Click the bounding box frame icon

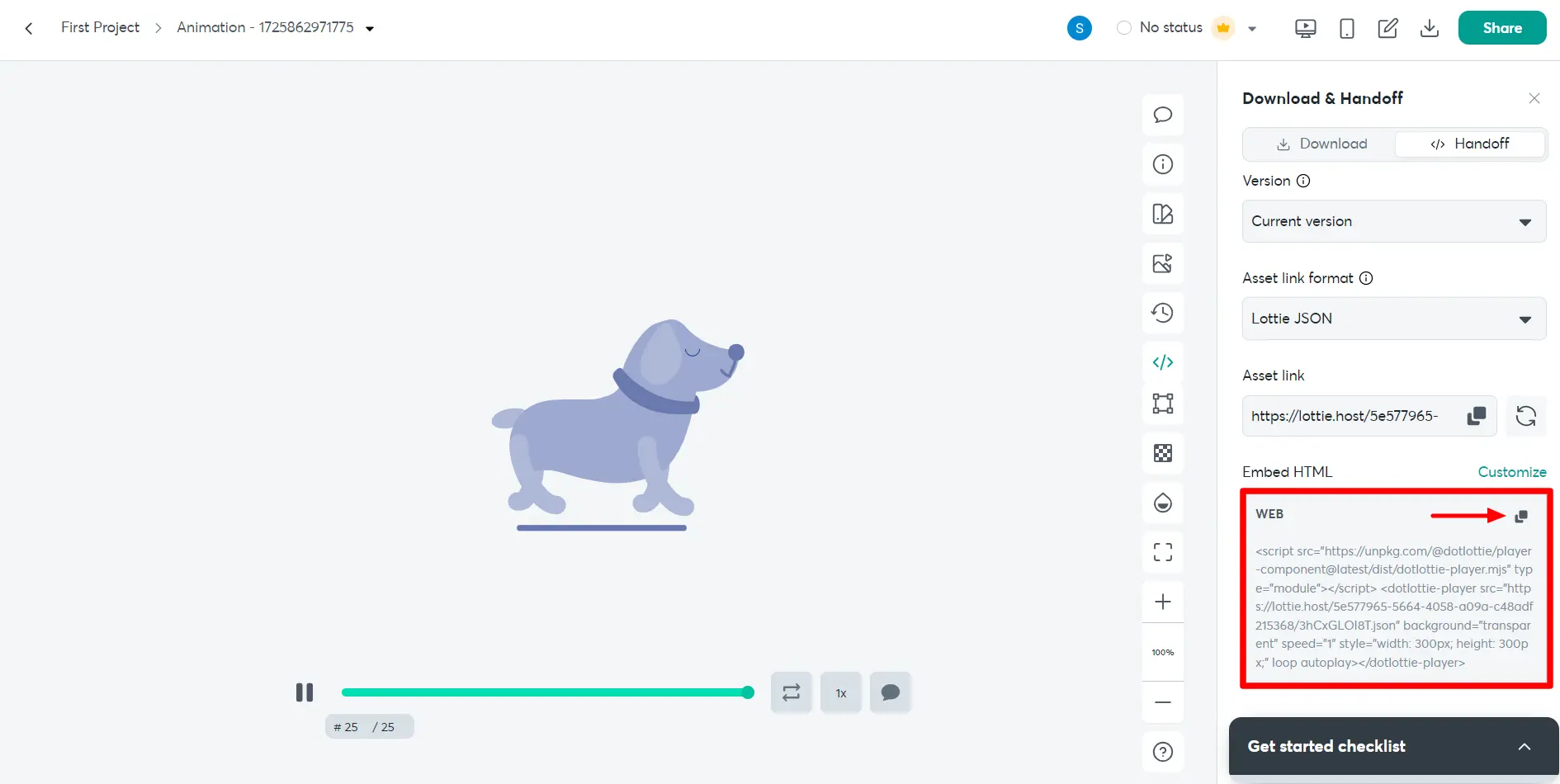[x=1163, y=404]
